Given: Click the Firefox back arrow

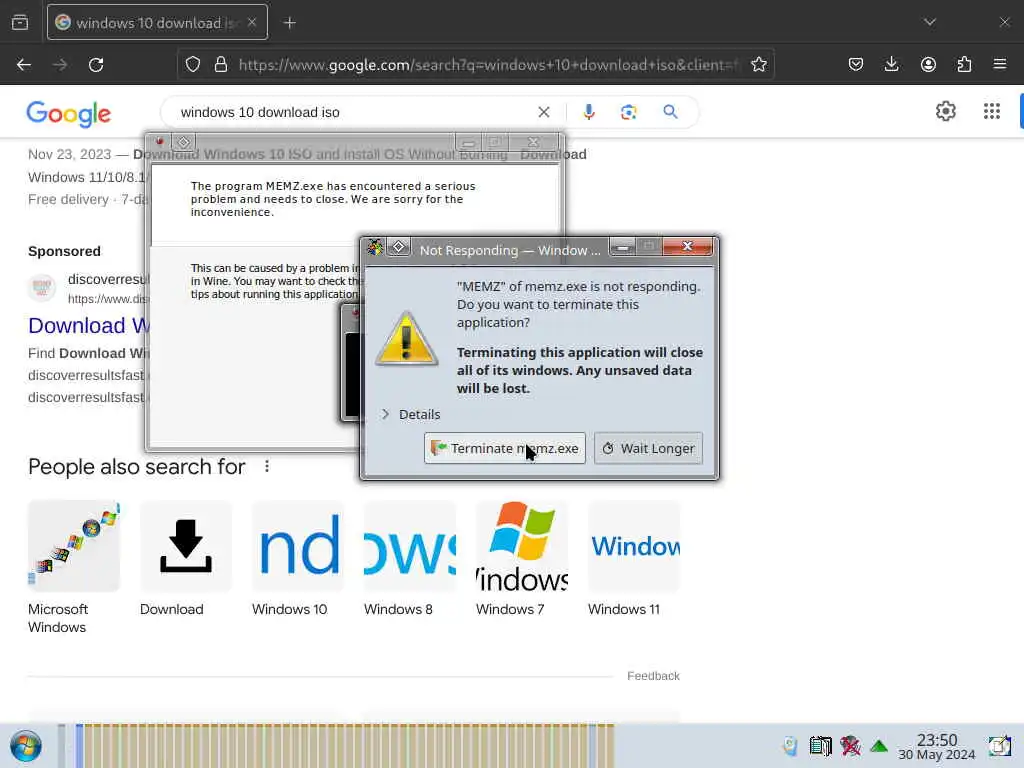Looking at the screenshot, I should (x=24, y=65).
